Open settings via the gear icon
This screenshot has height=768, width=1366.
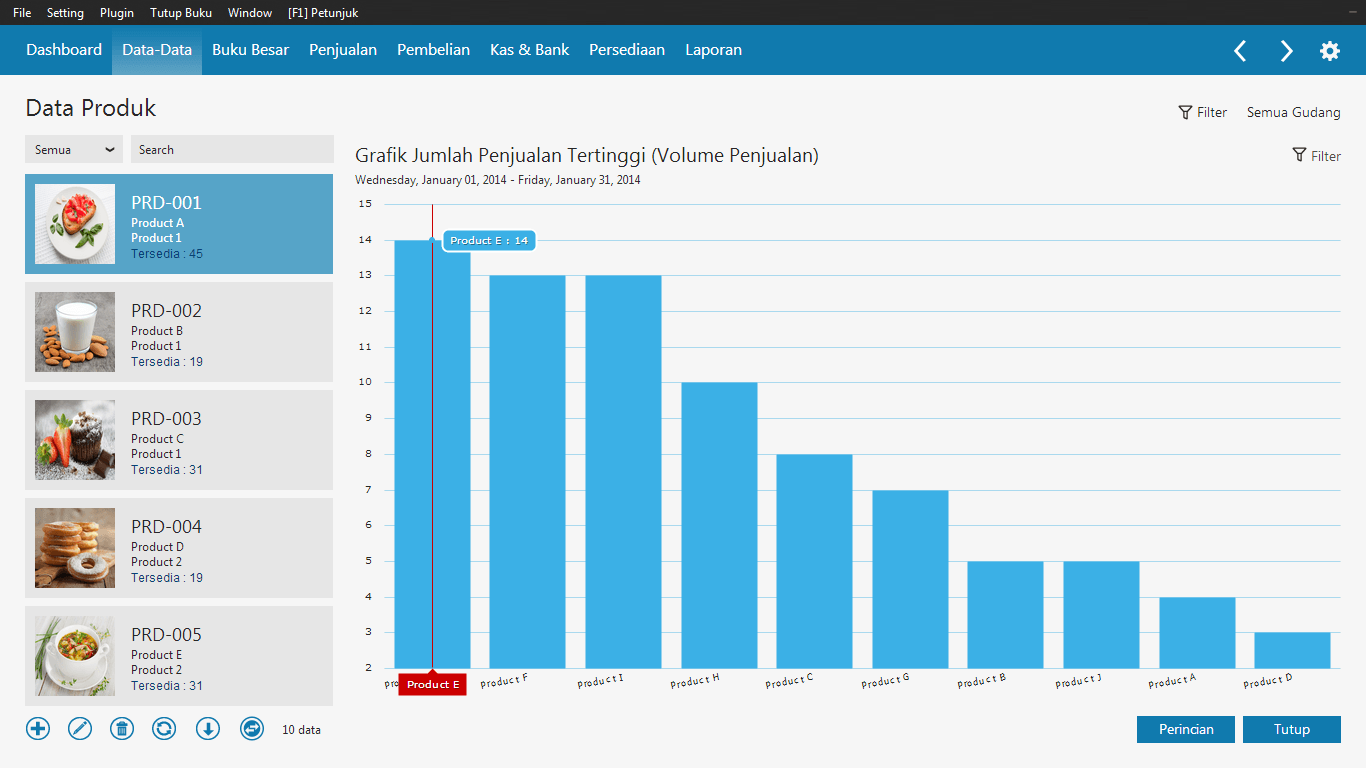point(1330,51)
